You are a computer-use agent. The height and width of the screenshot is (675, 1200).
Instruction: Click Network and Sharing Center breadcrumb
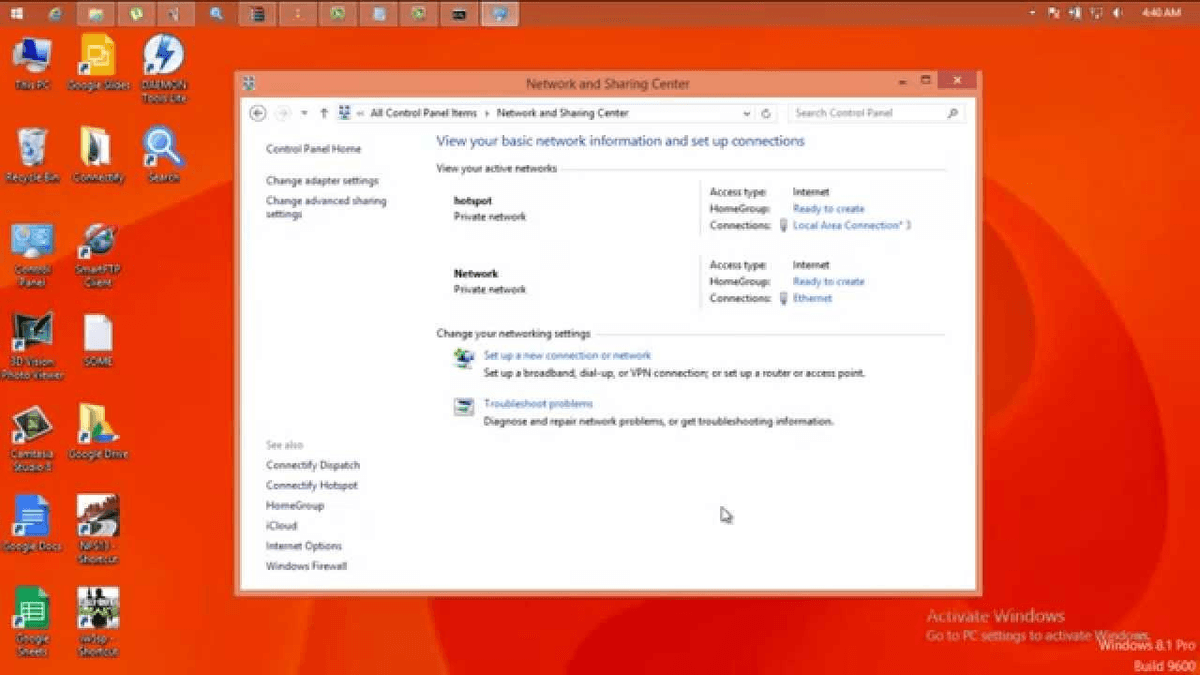563,113
